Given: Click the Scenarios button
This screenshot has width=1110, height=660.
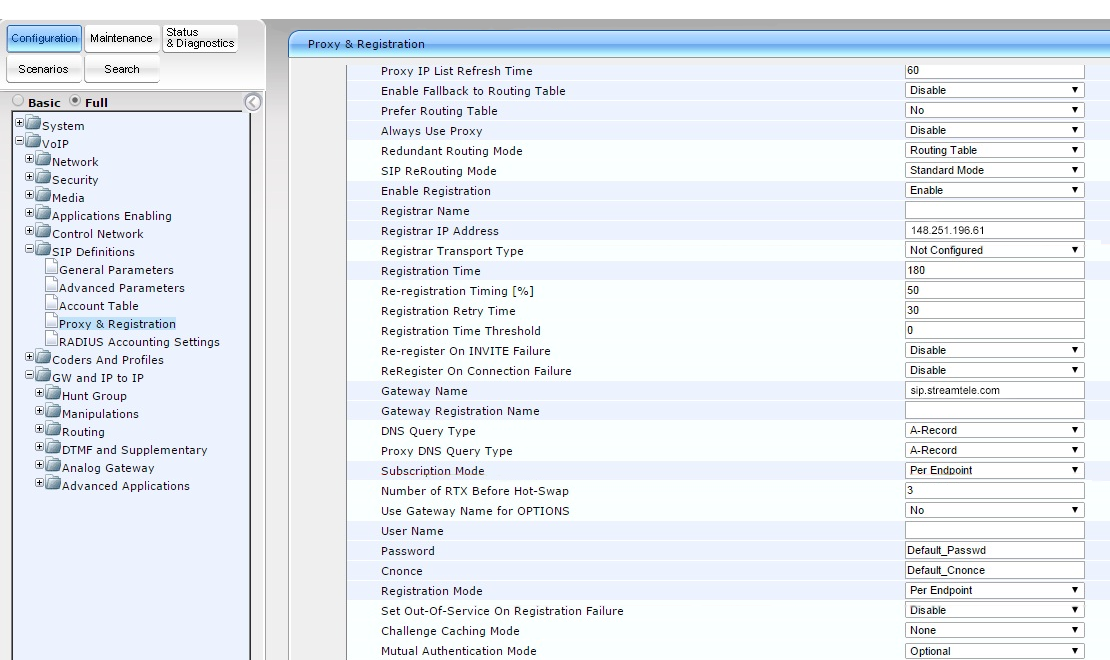Looking at the screenshot, I should [43, 69].
